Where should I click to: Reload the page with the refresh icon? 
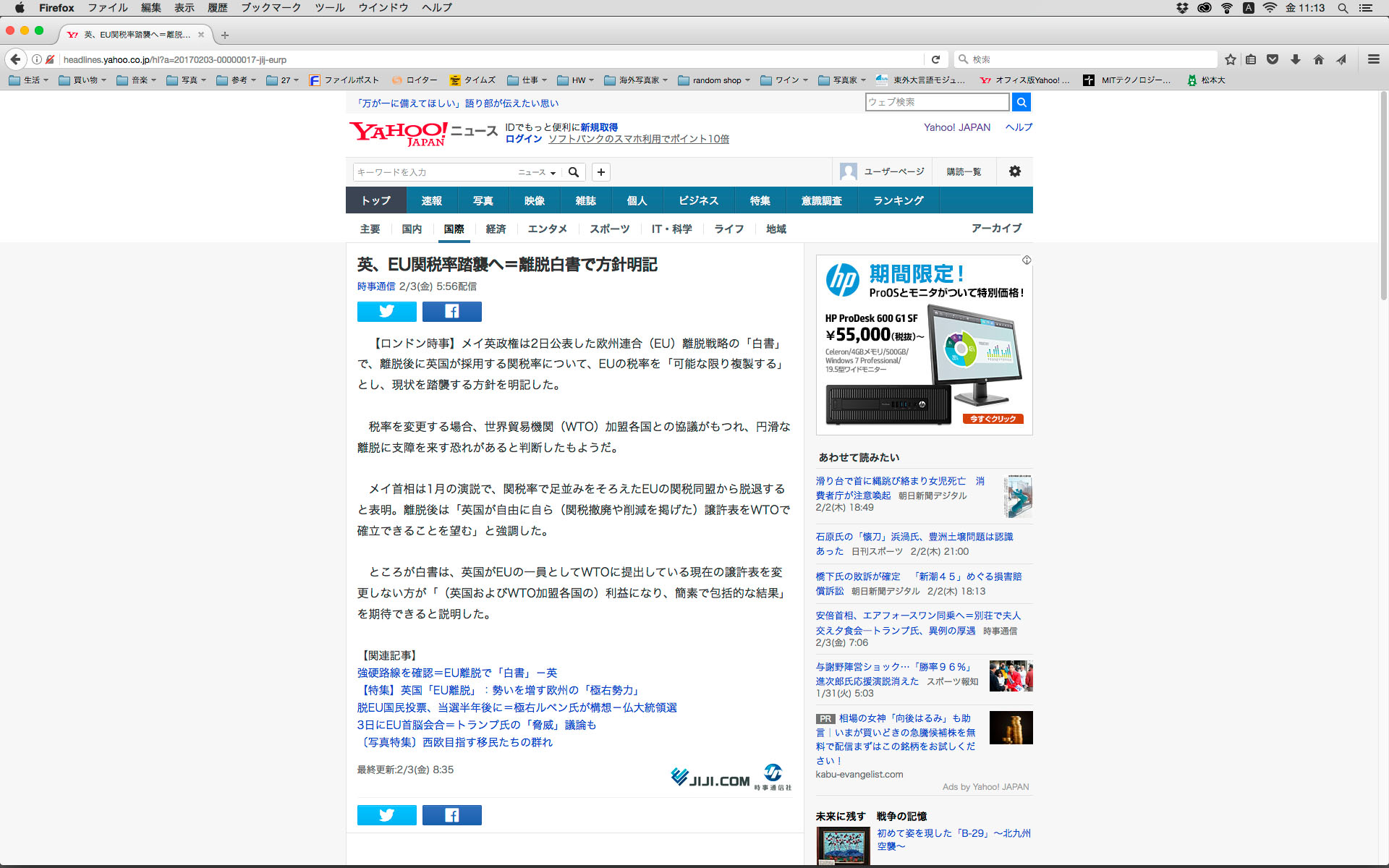click(935, 59)
